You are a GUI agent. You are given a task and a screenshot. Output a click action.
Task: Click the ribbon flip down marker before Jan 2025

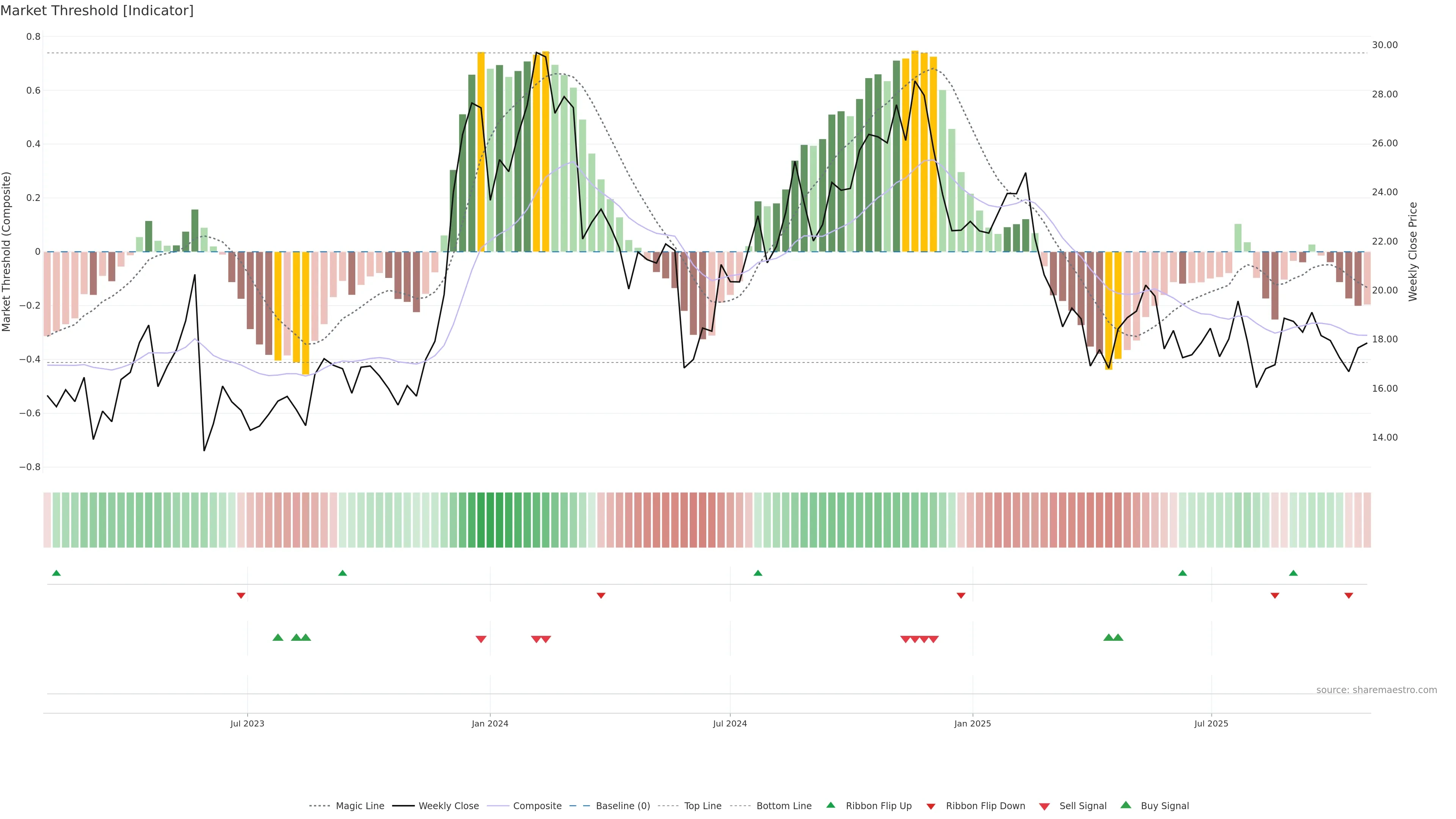(961, 596)
